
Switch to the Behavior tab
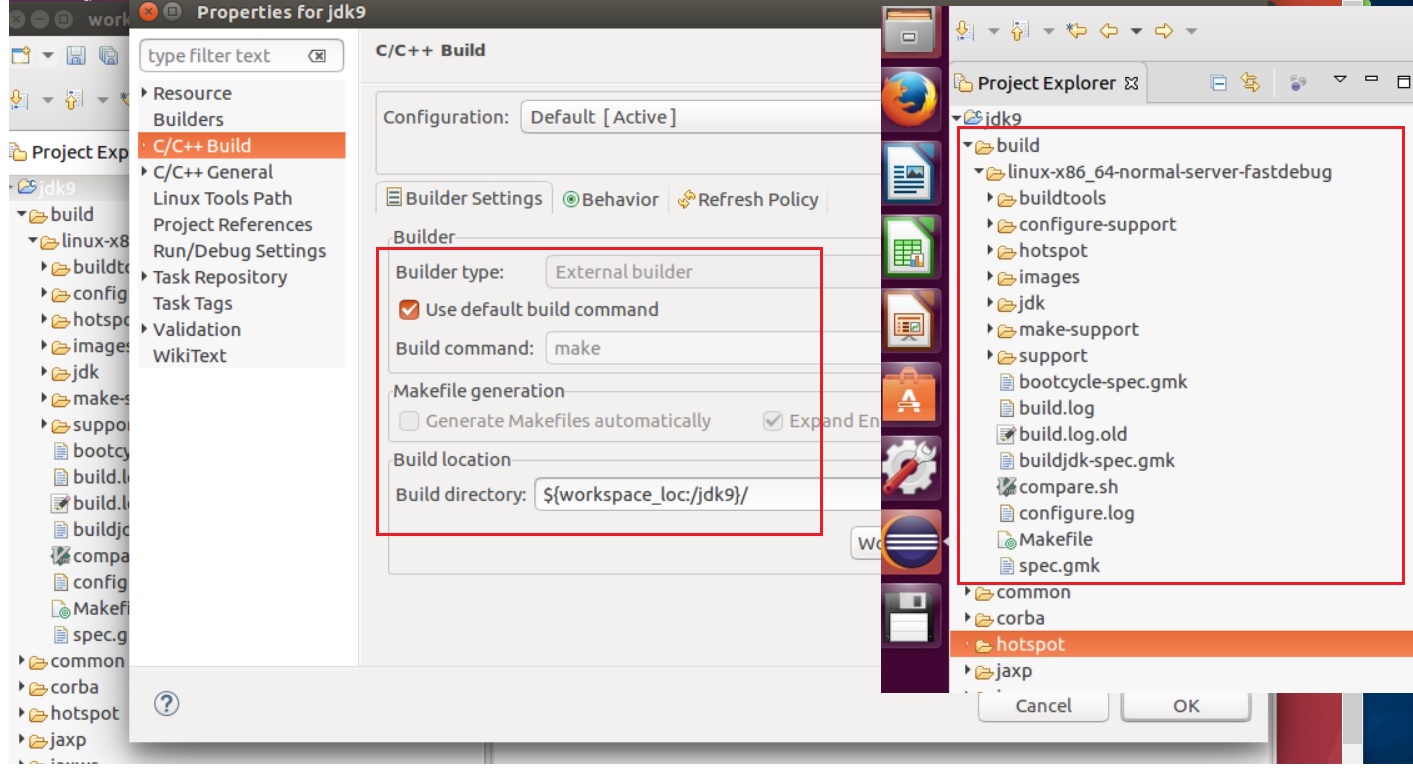pos(610,199)
